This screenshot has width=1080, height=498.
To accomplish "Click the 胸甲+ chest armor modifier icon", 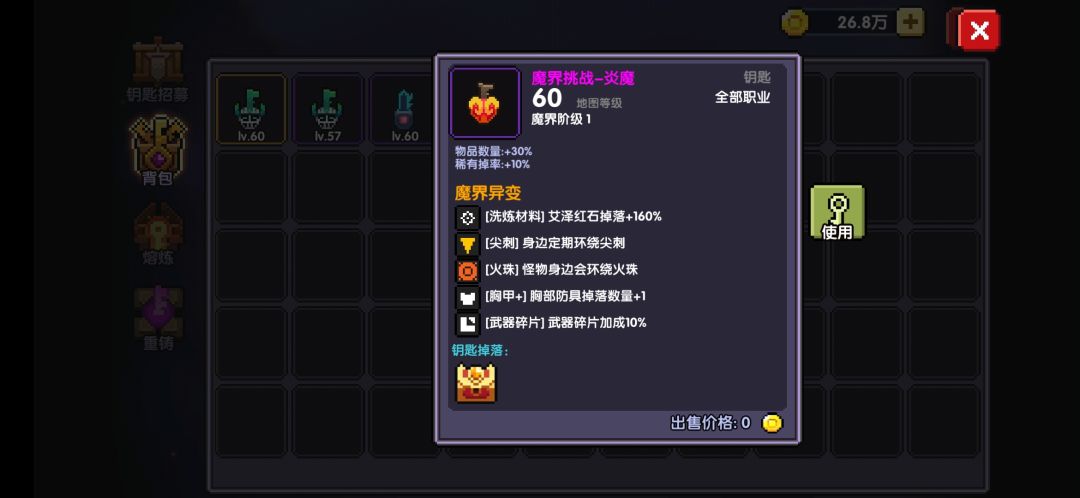I will point(468,298).
